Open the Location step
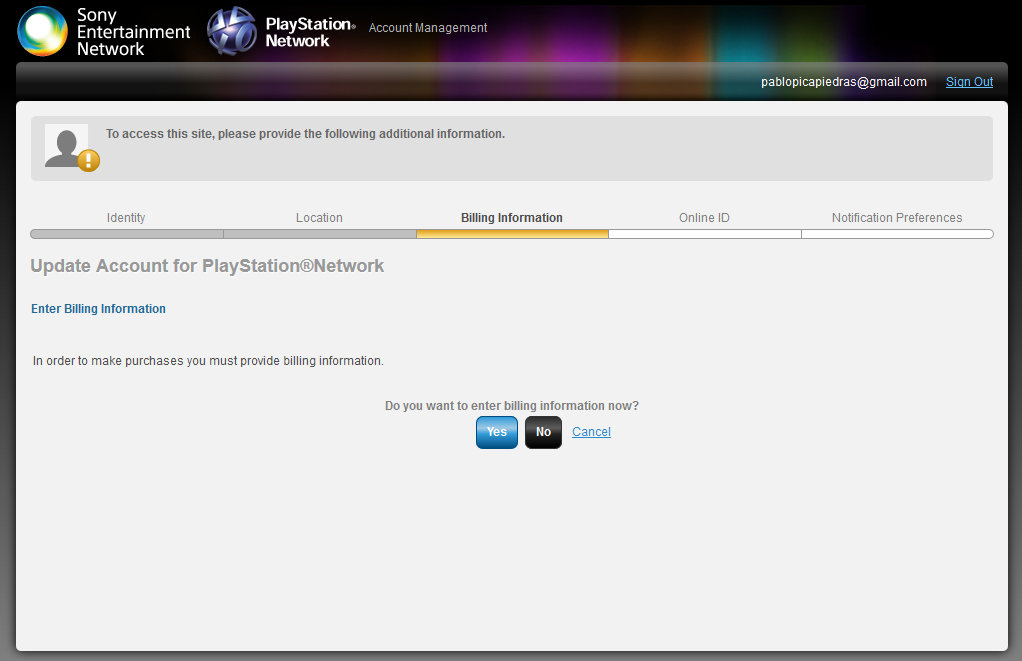1022x661 pixels. [319, 217]
